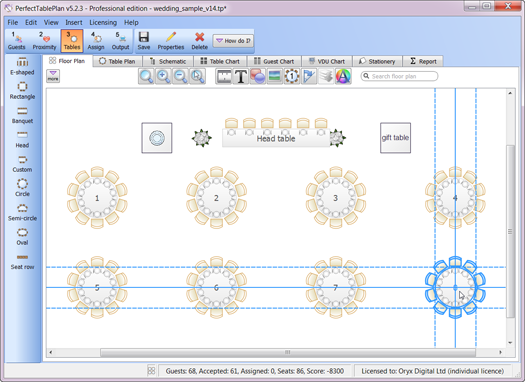The width and height of the screenshot is (525, 382).
Task: Open the Guests pane
Action: pyautogui.click(x=16, y=41)
